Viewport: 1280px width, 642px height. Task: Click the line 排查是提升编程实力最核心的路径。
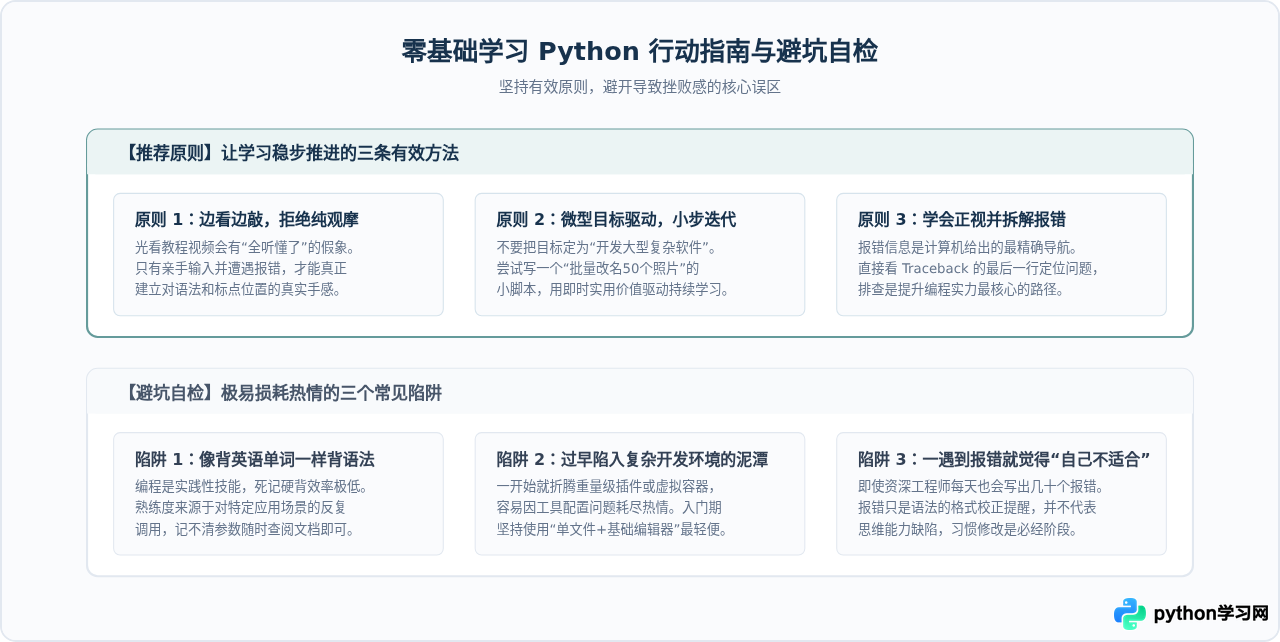click(x=959, y=289)
